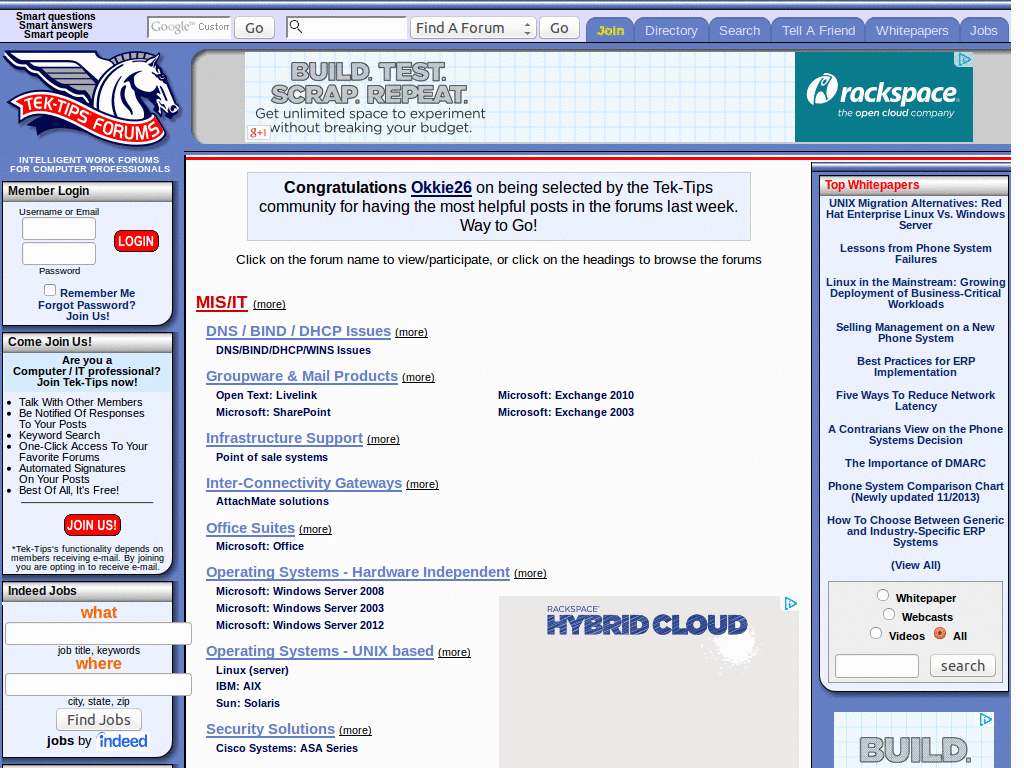Click the red LOGIN button
Image resolution: width=1024 pixels, height=768 pixels.
tap(136, 241)
